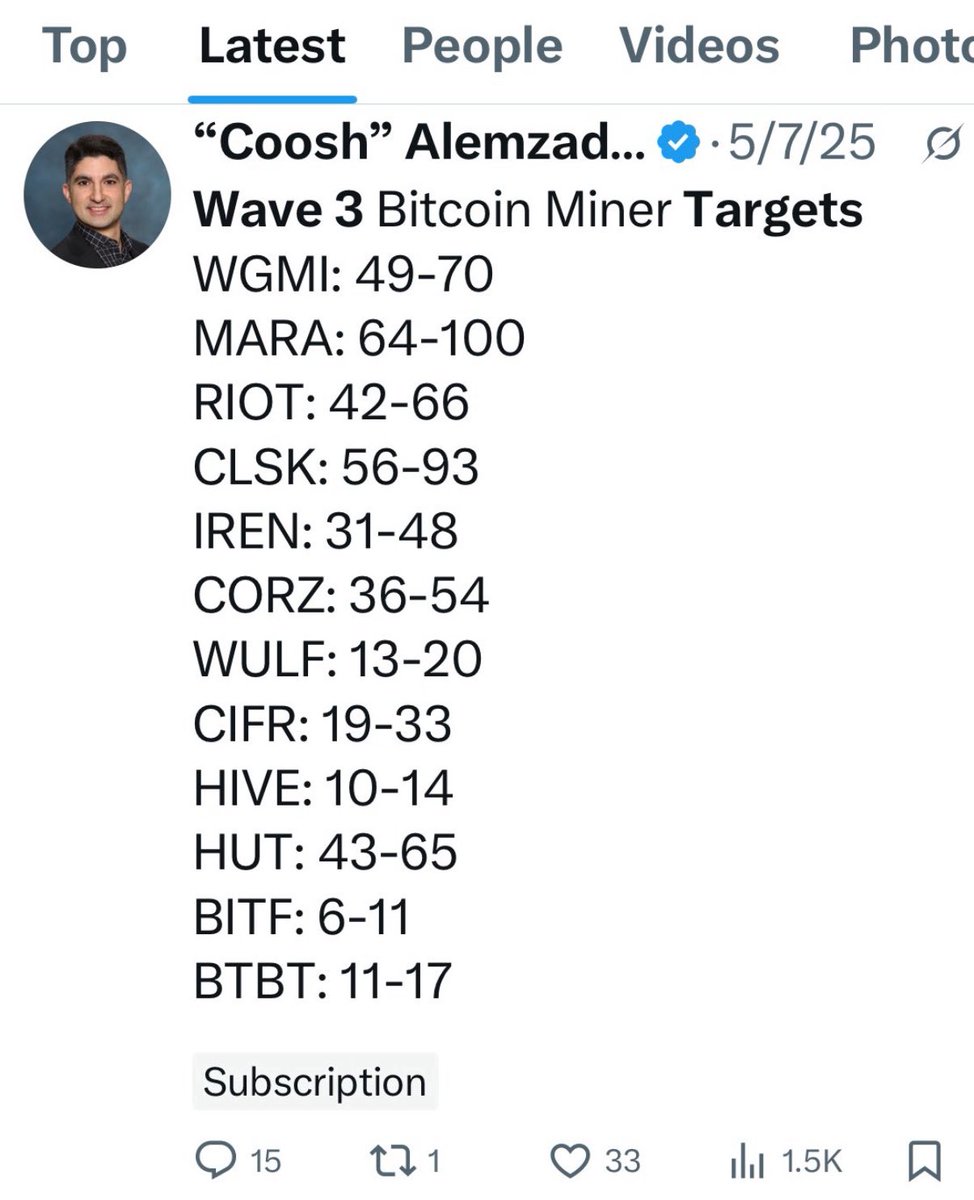Go to the People tab
The image size is (974, 1200).
coord(482,47)
